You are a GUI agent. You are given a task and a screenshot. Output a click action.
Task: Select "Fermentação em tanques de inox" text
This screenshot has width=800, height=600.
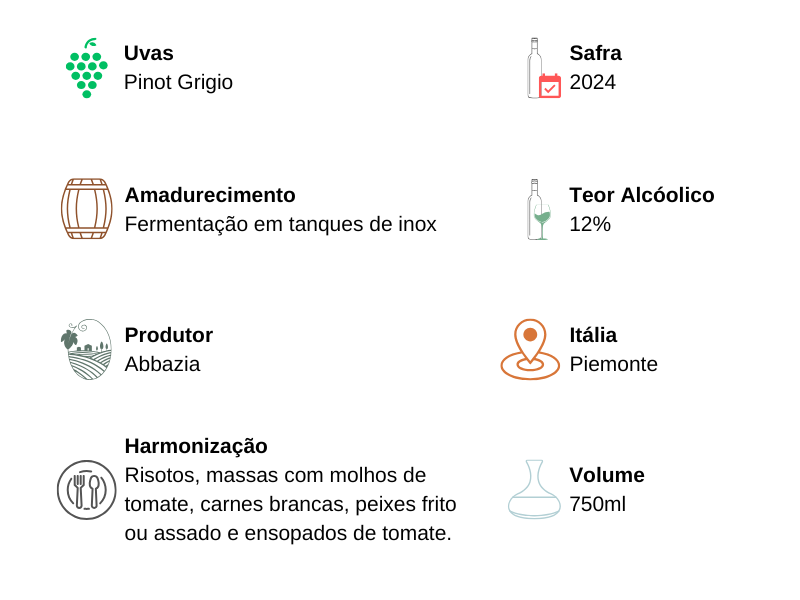(x=280, y=224)
